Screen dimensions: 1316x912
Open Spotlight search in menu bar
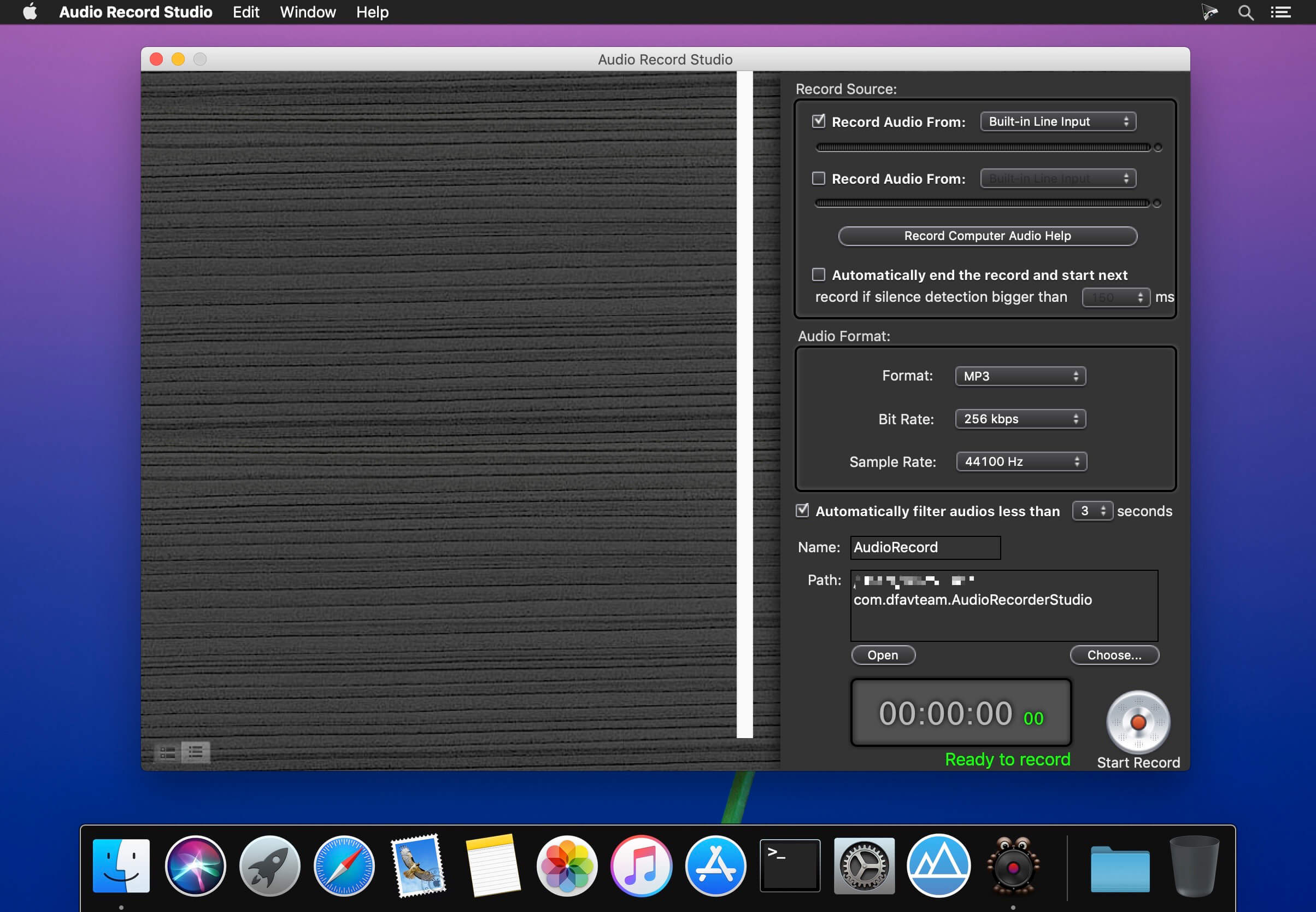(1245, 13)
